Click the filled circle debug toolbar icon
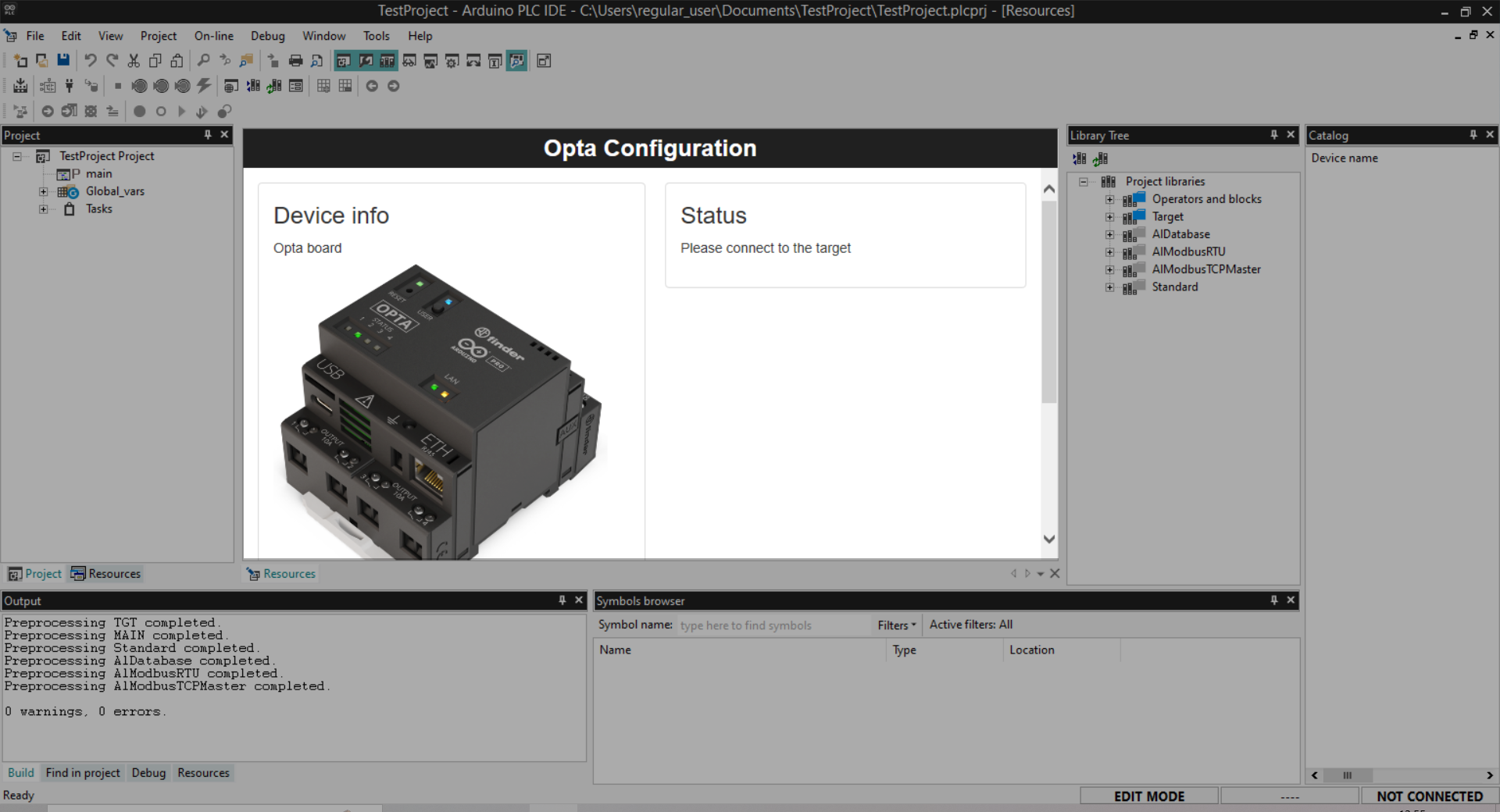The image size is (1500, 812). 140,112
